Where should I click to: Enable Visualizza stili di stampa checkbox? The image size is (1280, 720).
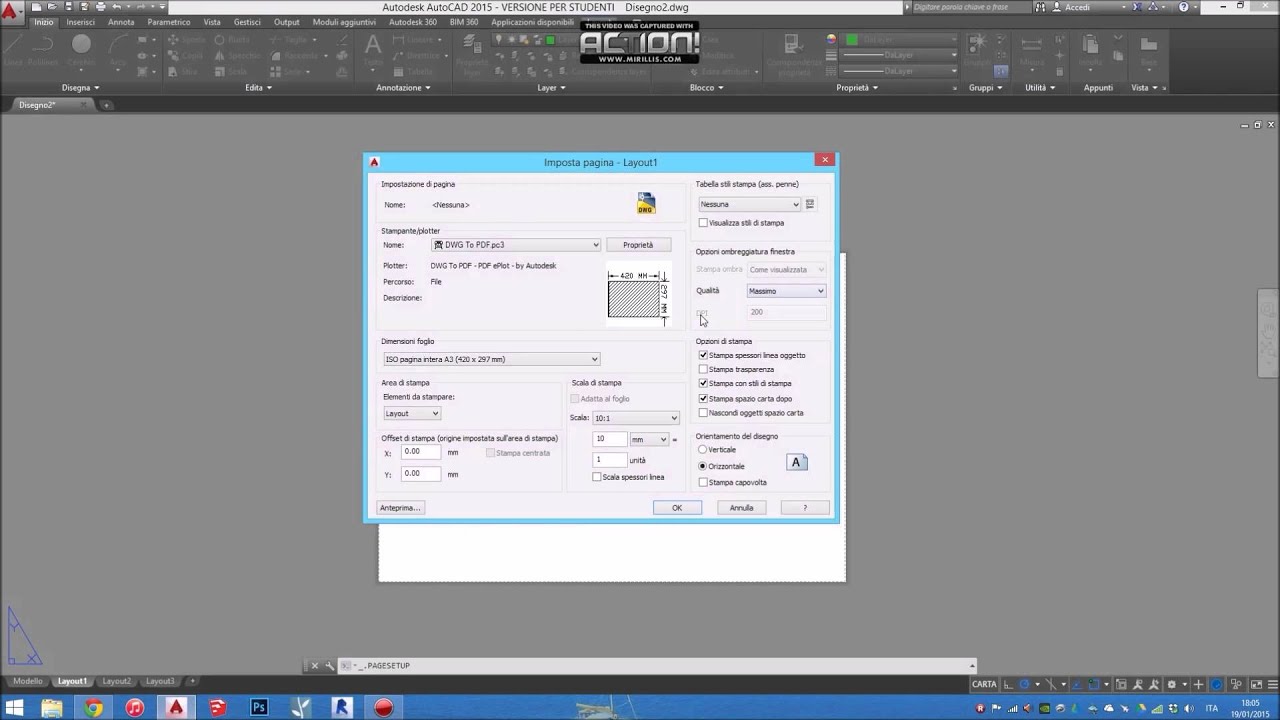703,223
